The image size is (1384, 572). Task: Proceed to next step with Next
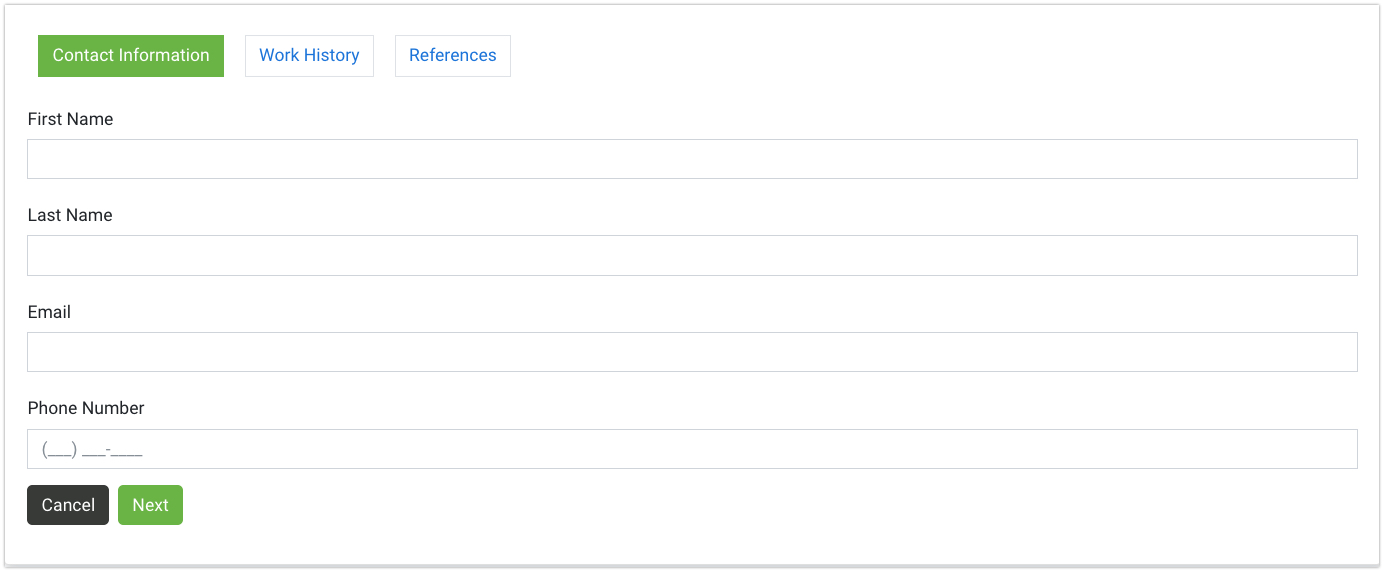pos(150,505)
